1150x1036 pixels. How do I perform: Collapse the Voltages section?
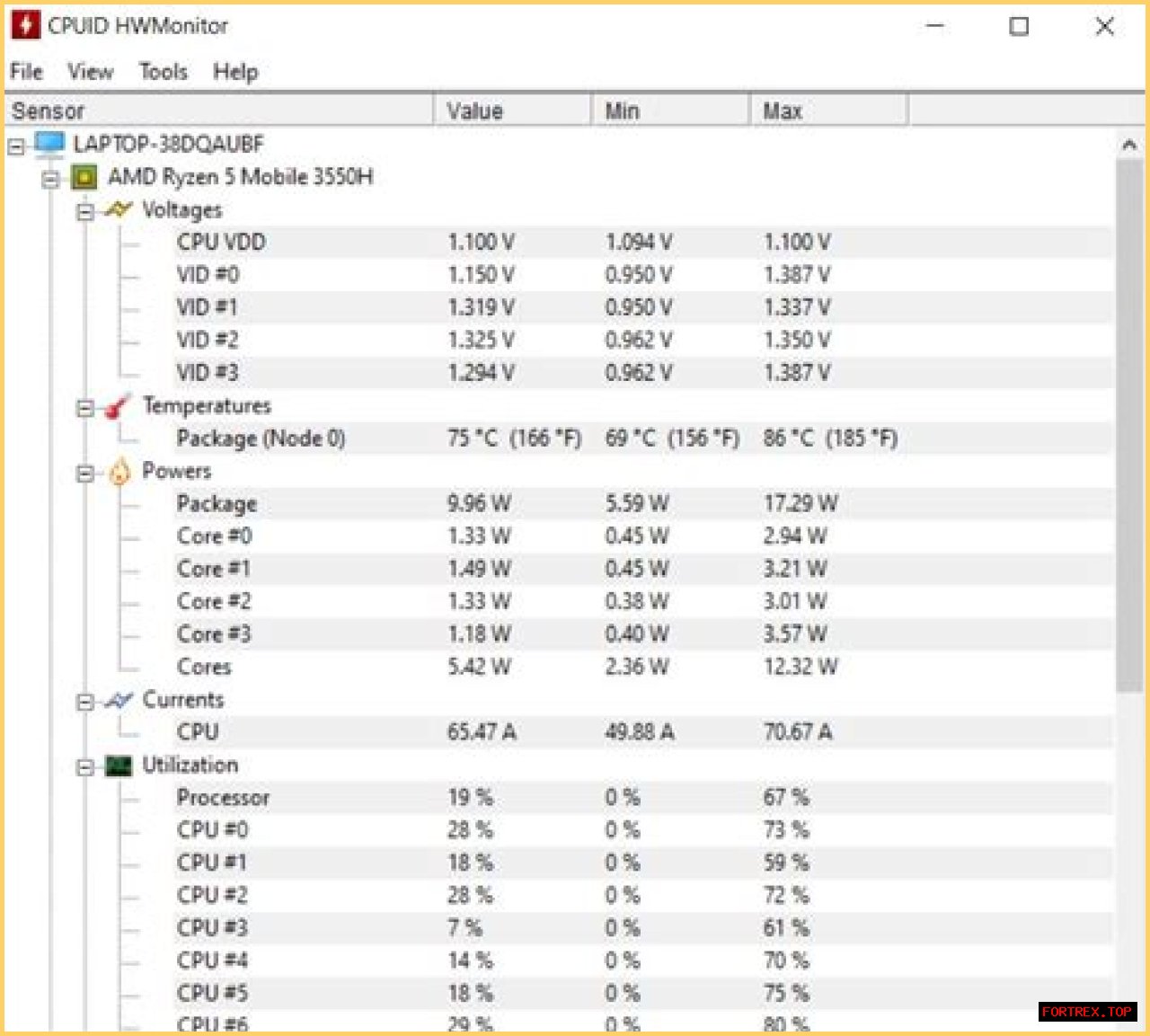(x=85, y=212)
